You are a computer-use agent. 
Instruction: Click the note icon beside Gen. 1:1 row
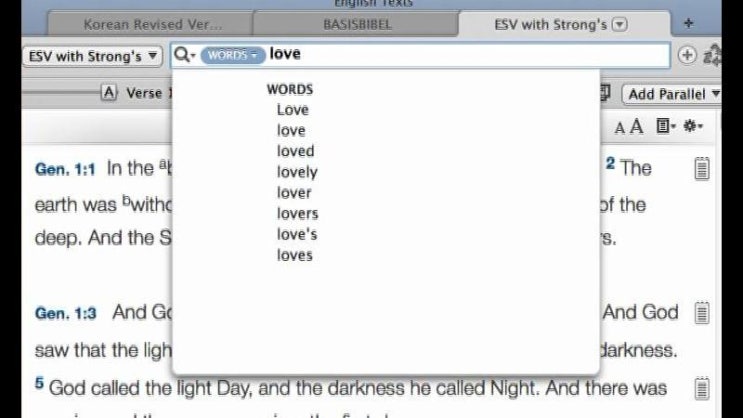(702, 169)
